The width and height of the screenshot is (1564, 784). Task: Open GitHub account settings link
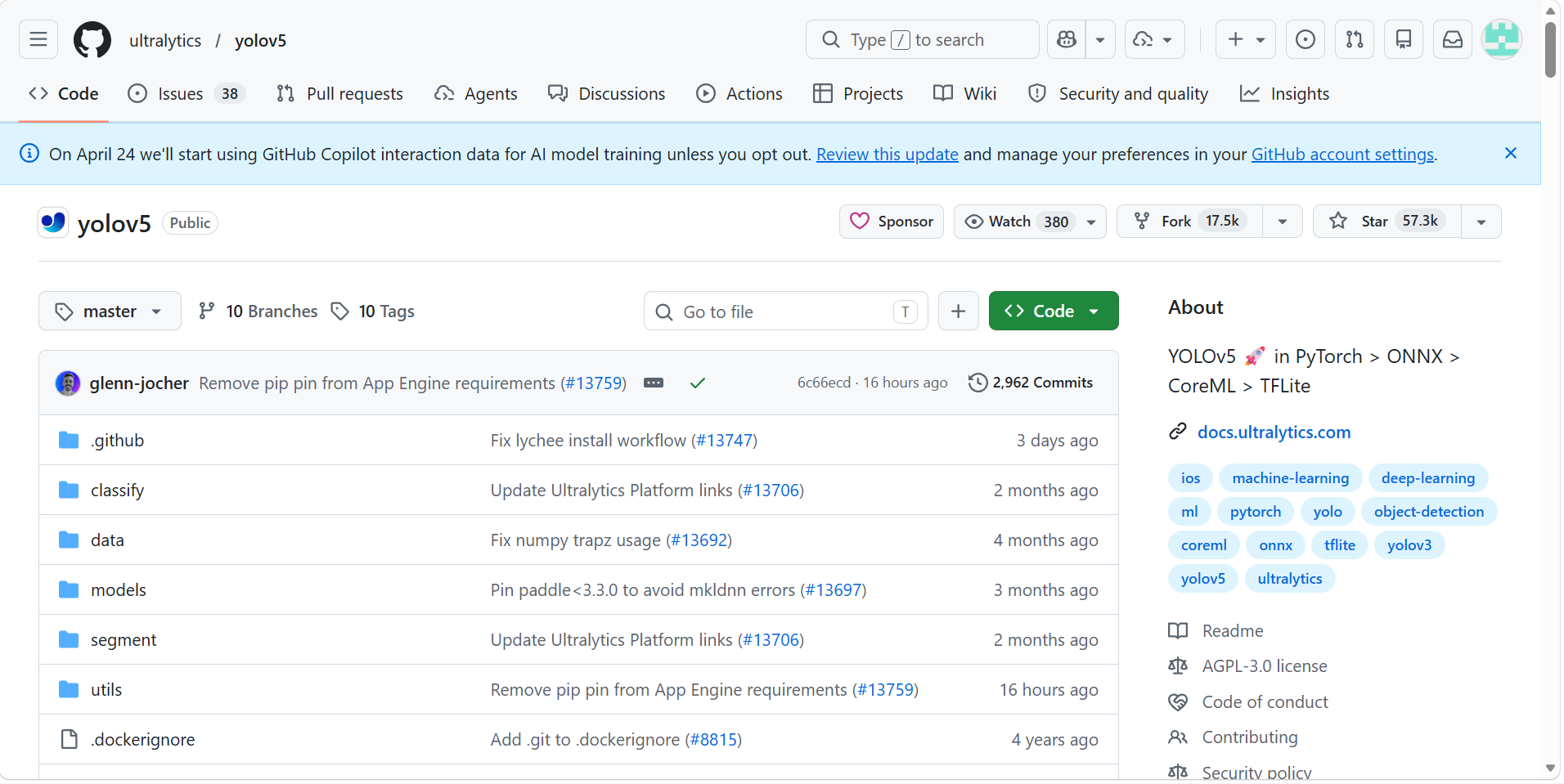pos(1343,155)
